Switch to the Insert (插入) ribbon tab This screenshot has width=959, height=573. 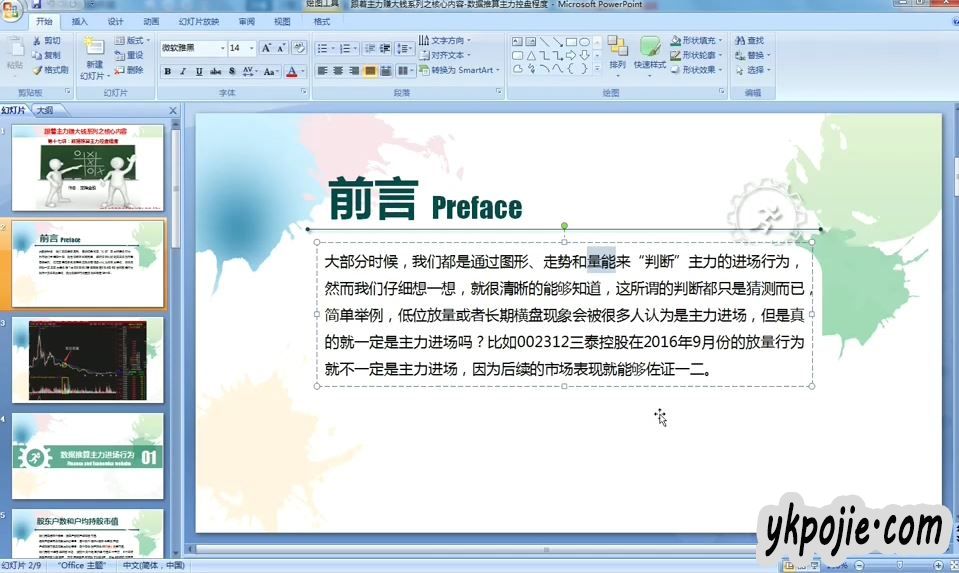tap(80, 21)
